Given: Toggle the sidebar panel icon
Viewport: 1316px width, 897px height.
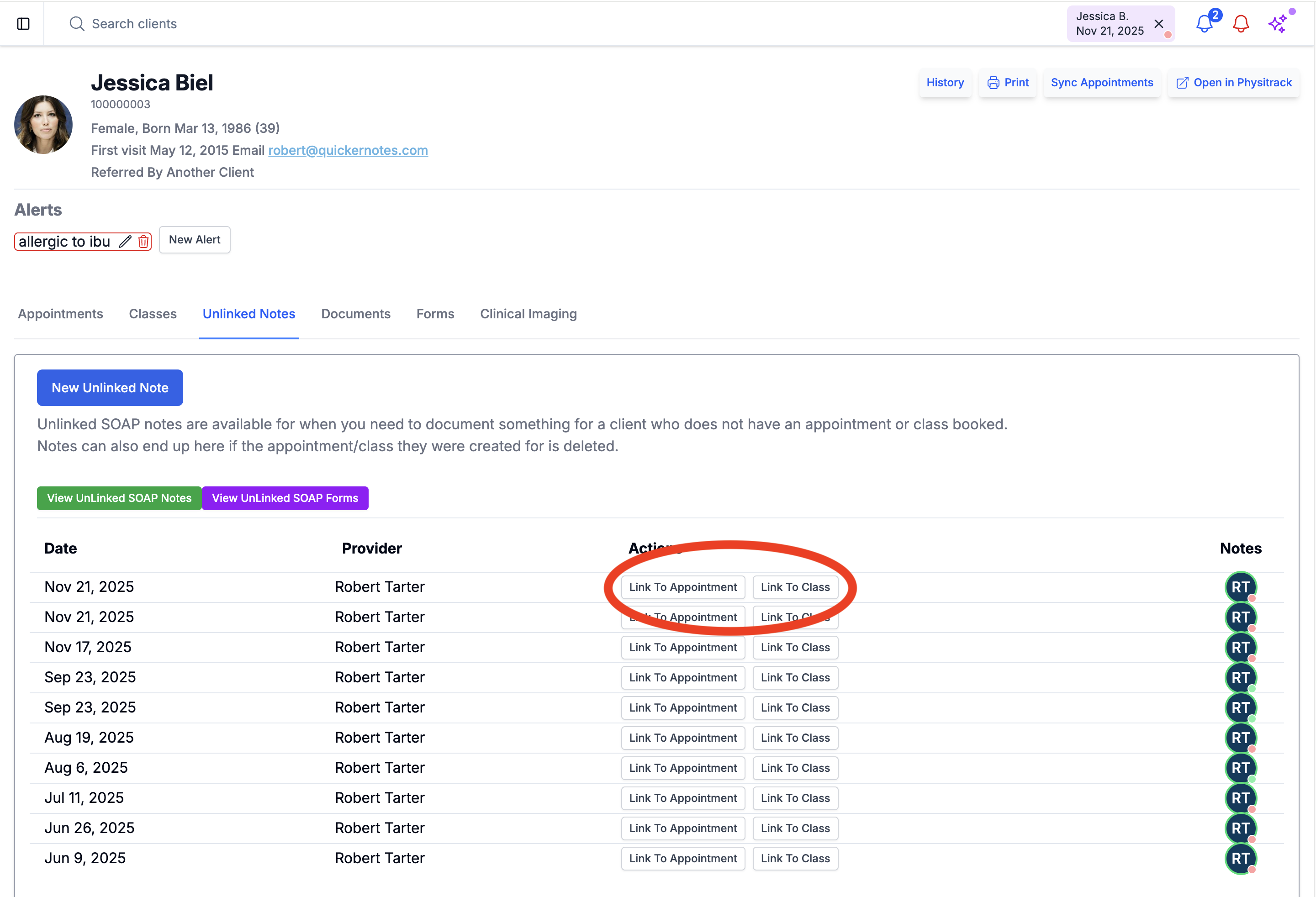Looking at the screenshot, I should pyautogui.click(x=23, y=24).
